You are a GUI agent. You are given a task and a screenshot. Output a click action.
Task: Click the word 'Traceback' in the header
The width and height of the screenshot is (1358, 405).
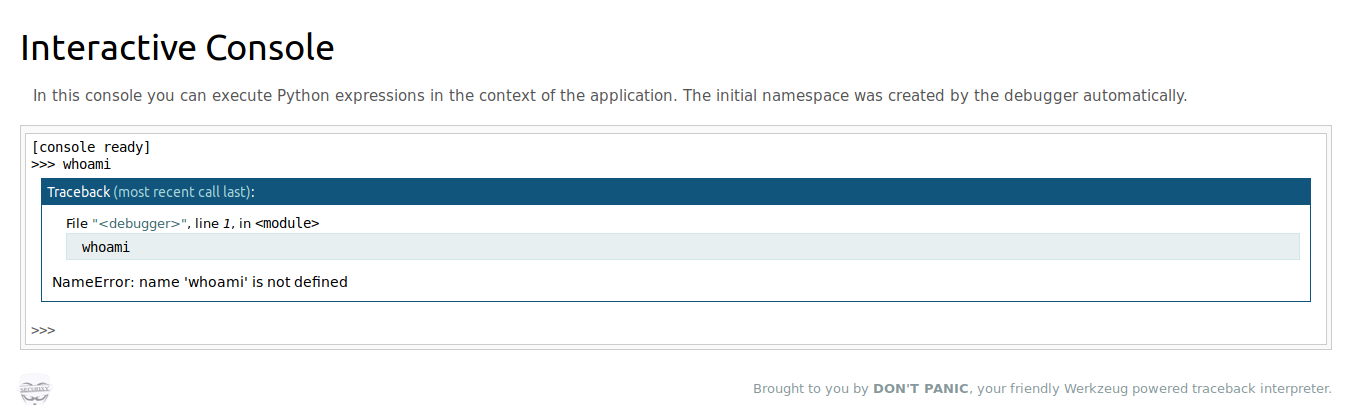(x=78, y=191)
